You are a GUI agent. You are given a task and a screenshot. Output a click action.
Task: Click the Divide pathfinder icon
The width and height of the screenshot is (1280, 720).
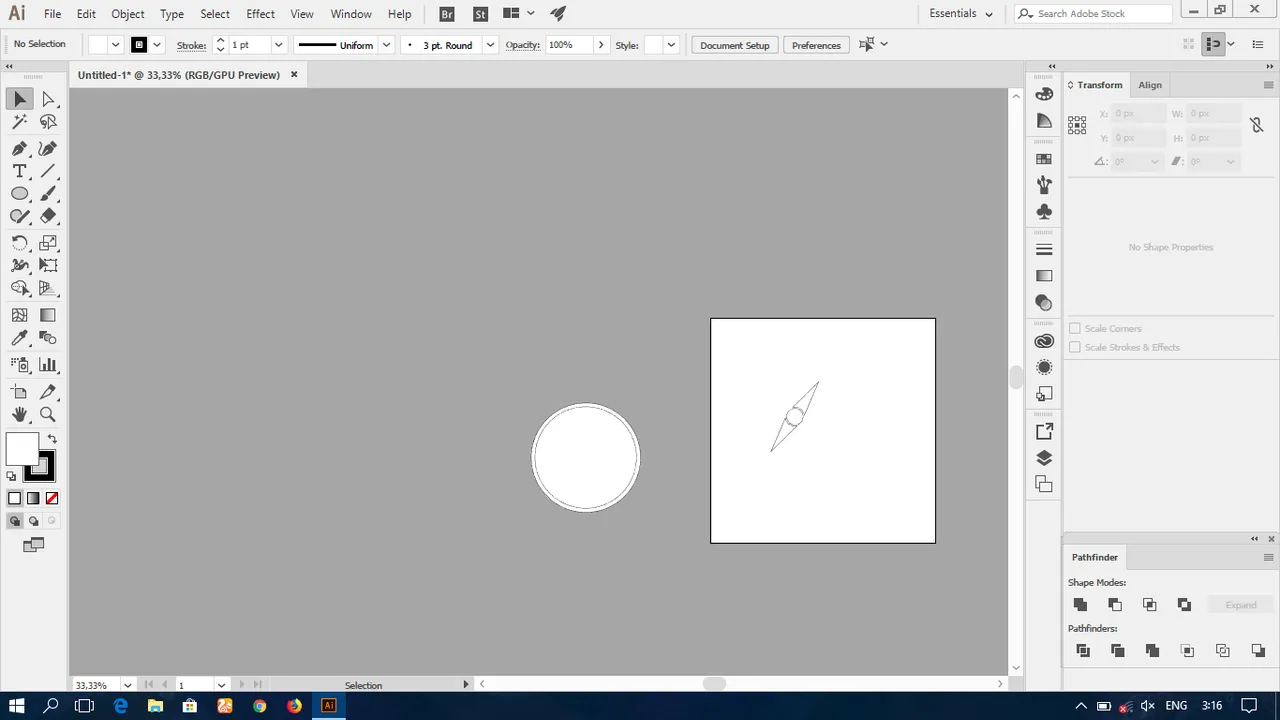click(1083, 651)
